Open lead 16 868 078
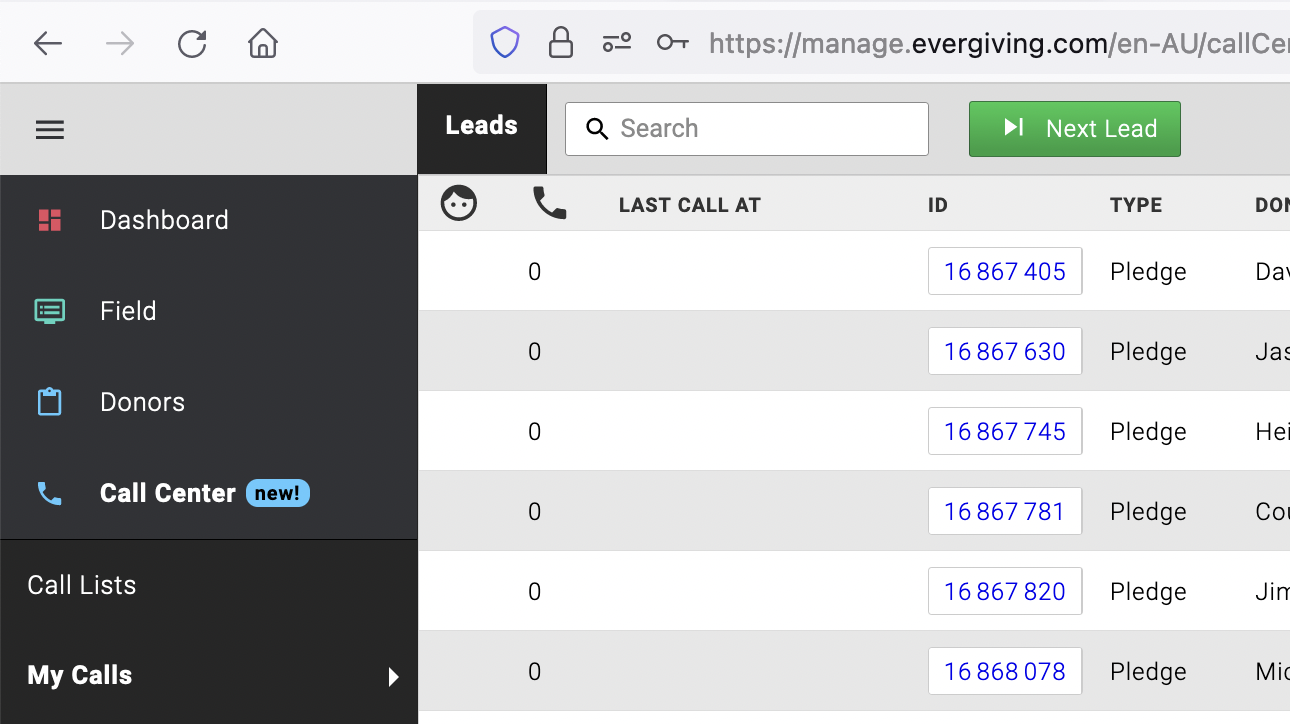 pos(1005,671)
